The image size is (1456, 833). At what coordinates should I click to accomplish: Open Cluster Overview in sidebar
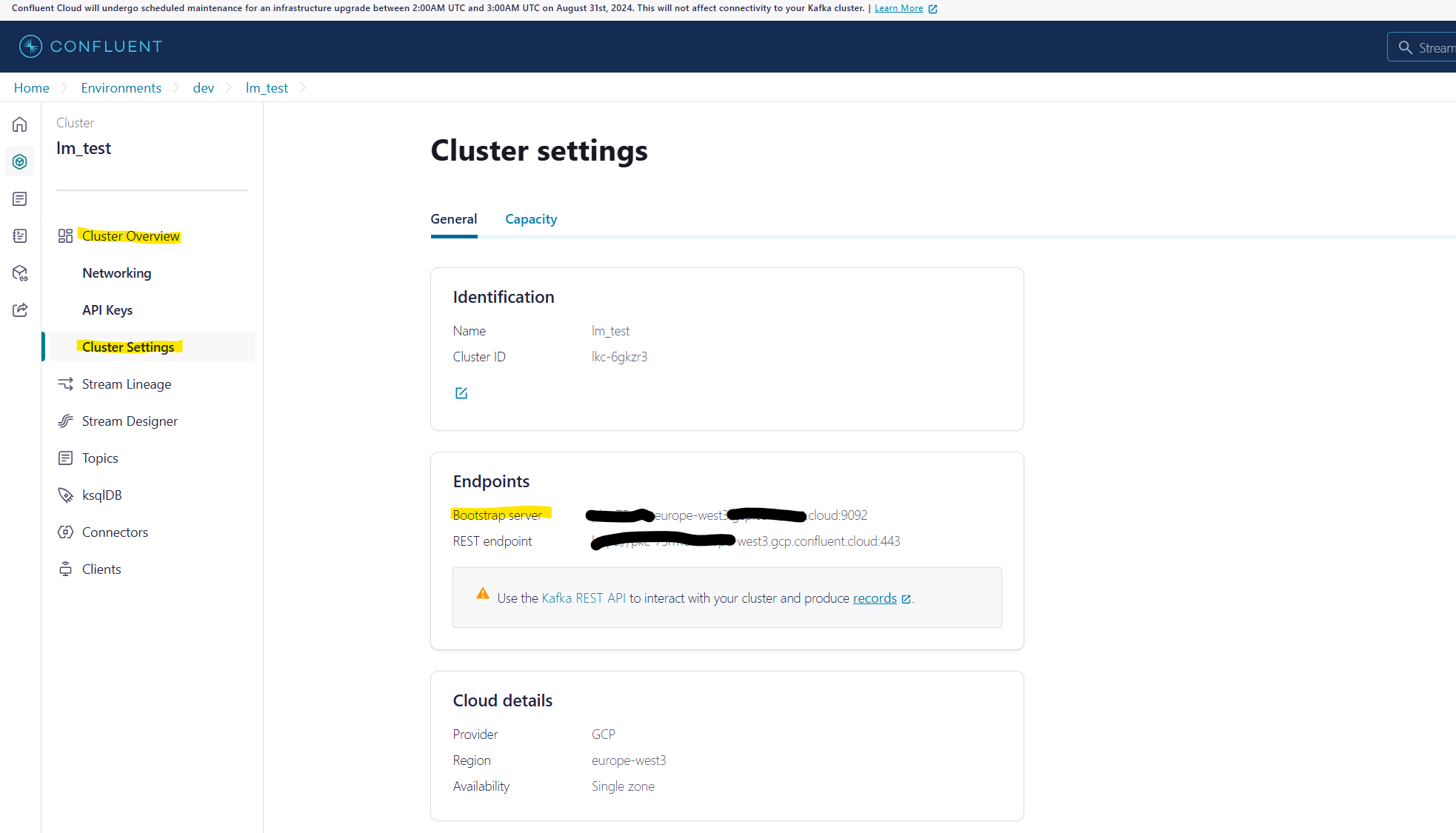click(130, 235)
